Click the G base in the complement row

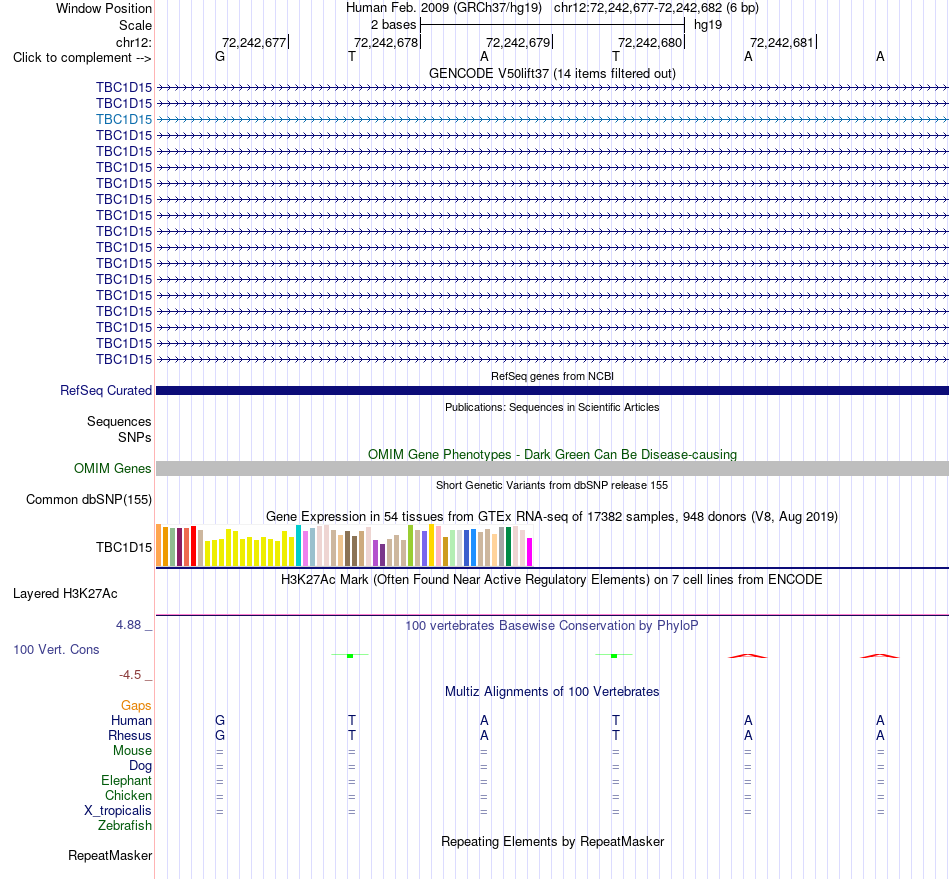[x=220, y=56]
